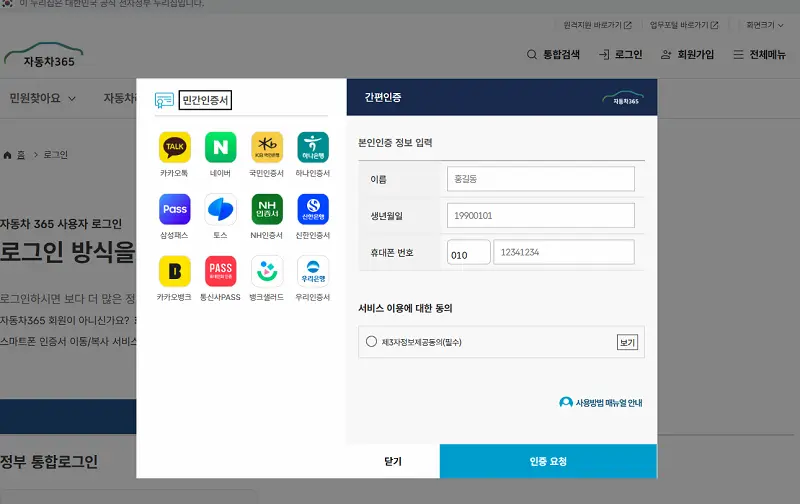
Task: Open the 원격지원 바로가기 link
Action: (597, 25)
